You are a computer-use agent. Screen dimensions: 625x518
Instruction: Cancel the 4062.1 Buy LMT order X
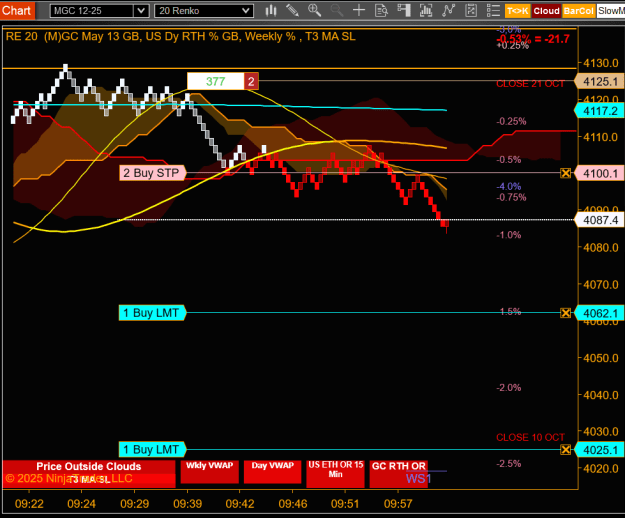565,313
